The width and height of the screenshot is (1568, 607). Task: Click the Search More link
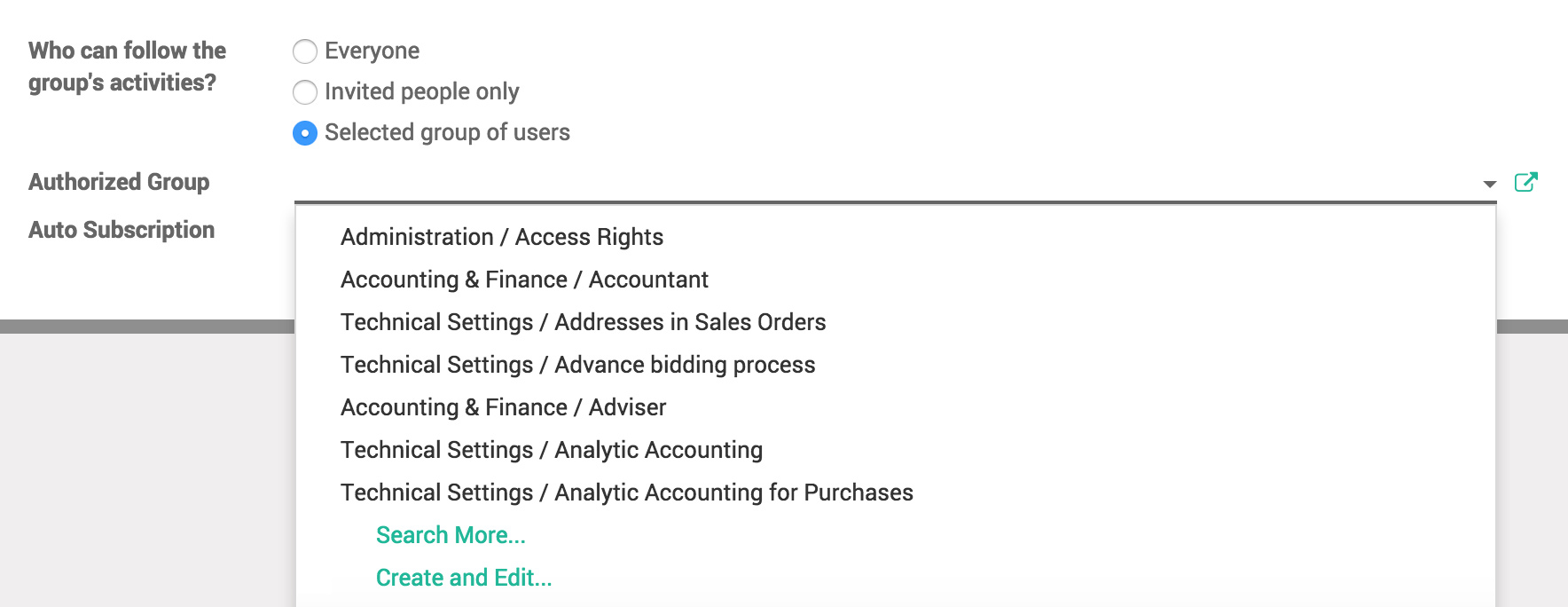[x=451, y=534]
